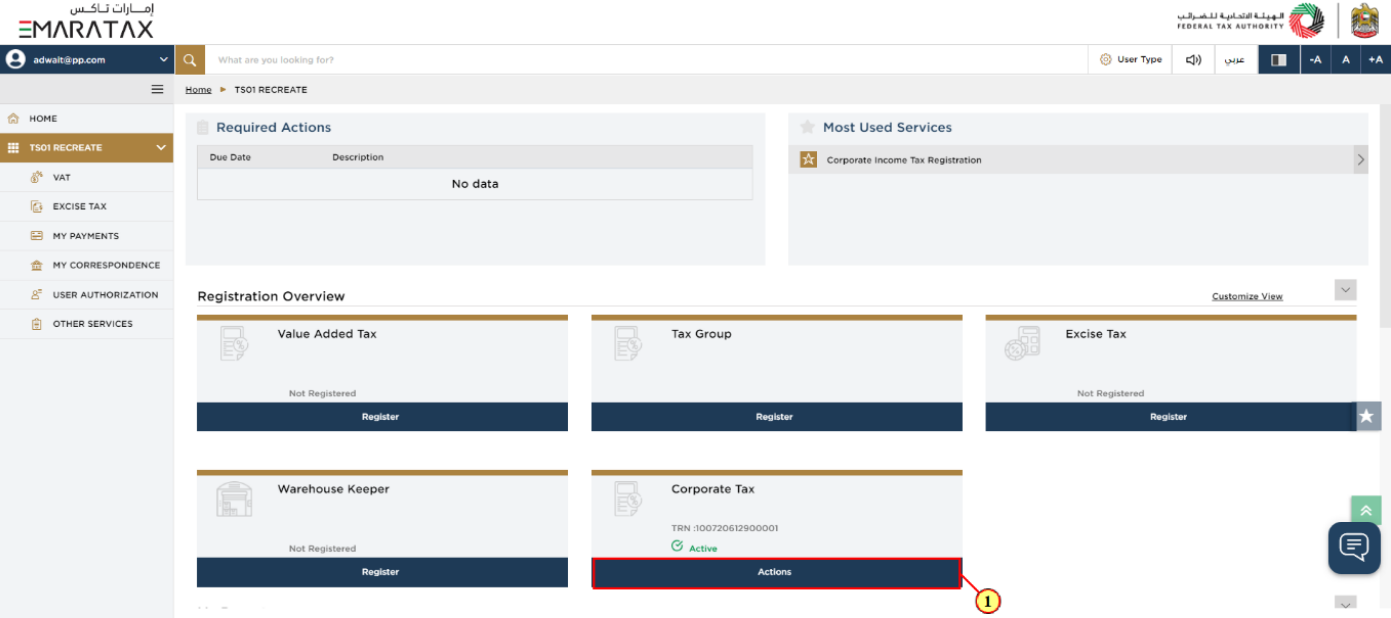1391x618 pixels.
Task: Click the star icon beside Corporate Income Tax Registration
Action: pos(808,159)
